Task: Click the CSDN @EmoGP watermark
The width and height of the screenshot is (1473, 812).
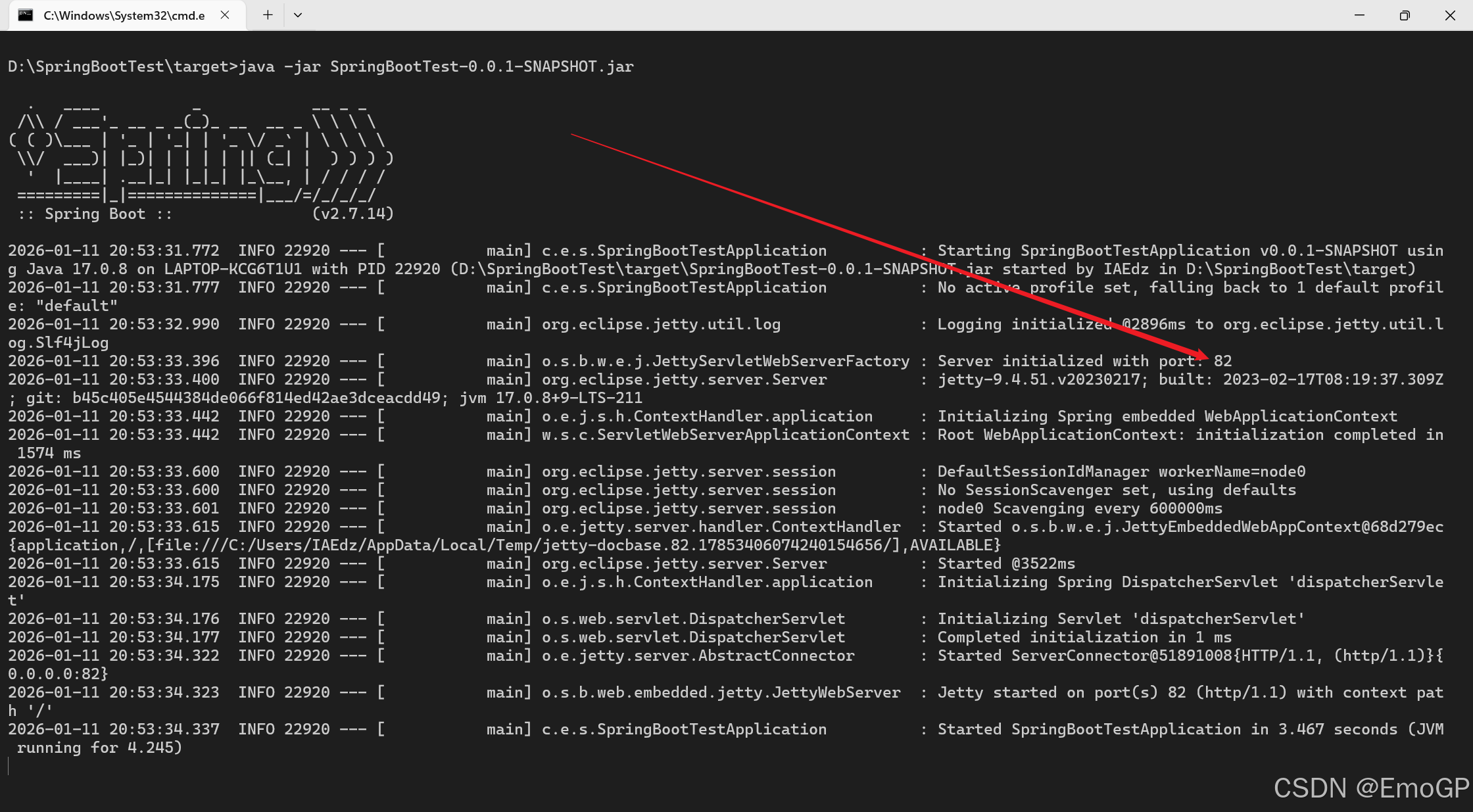Action: pos(1371,788)
